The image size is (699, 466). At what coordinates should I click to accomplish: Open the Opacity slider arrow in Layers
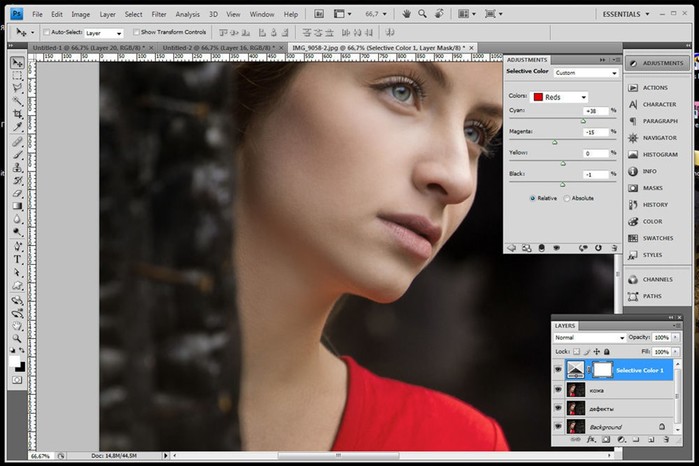(676, 338)
